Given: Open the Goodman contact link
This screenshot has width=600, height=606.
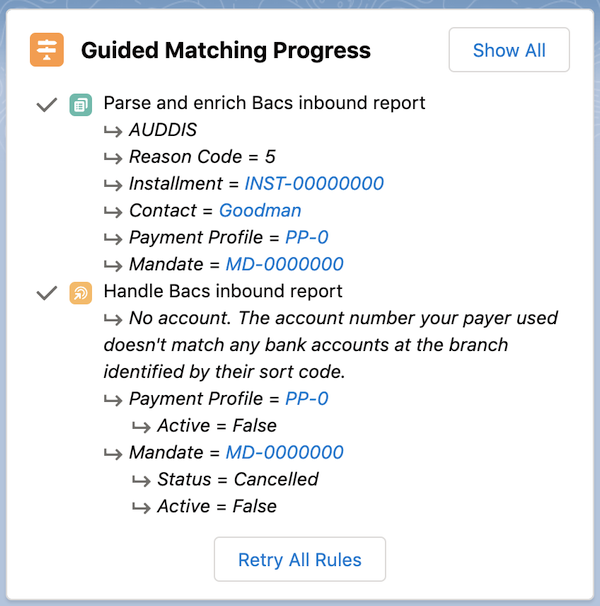Looking at the screenshot, I should click(x=260, y=211).
